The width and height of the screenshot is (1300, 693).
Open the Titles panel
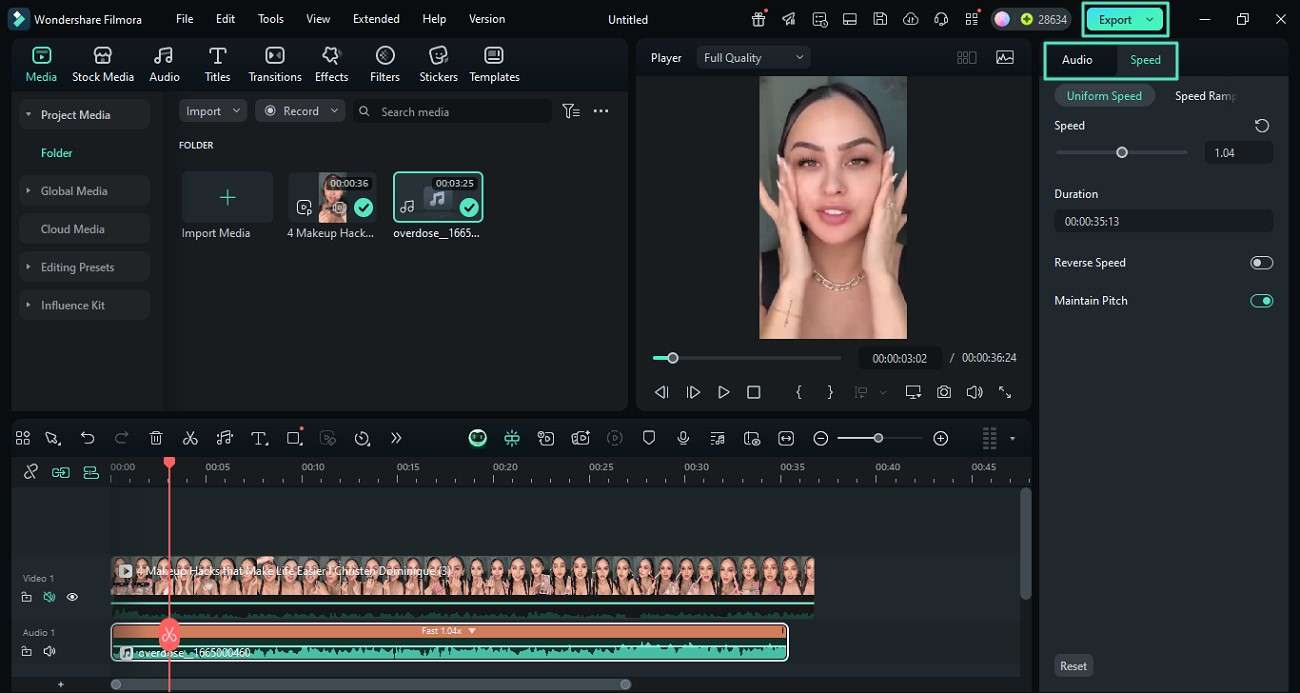217,65
